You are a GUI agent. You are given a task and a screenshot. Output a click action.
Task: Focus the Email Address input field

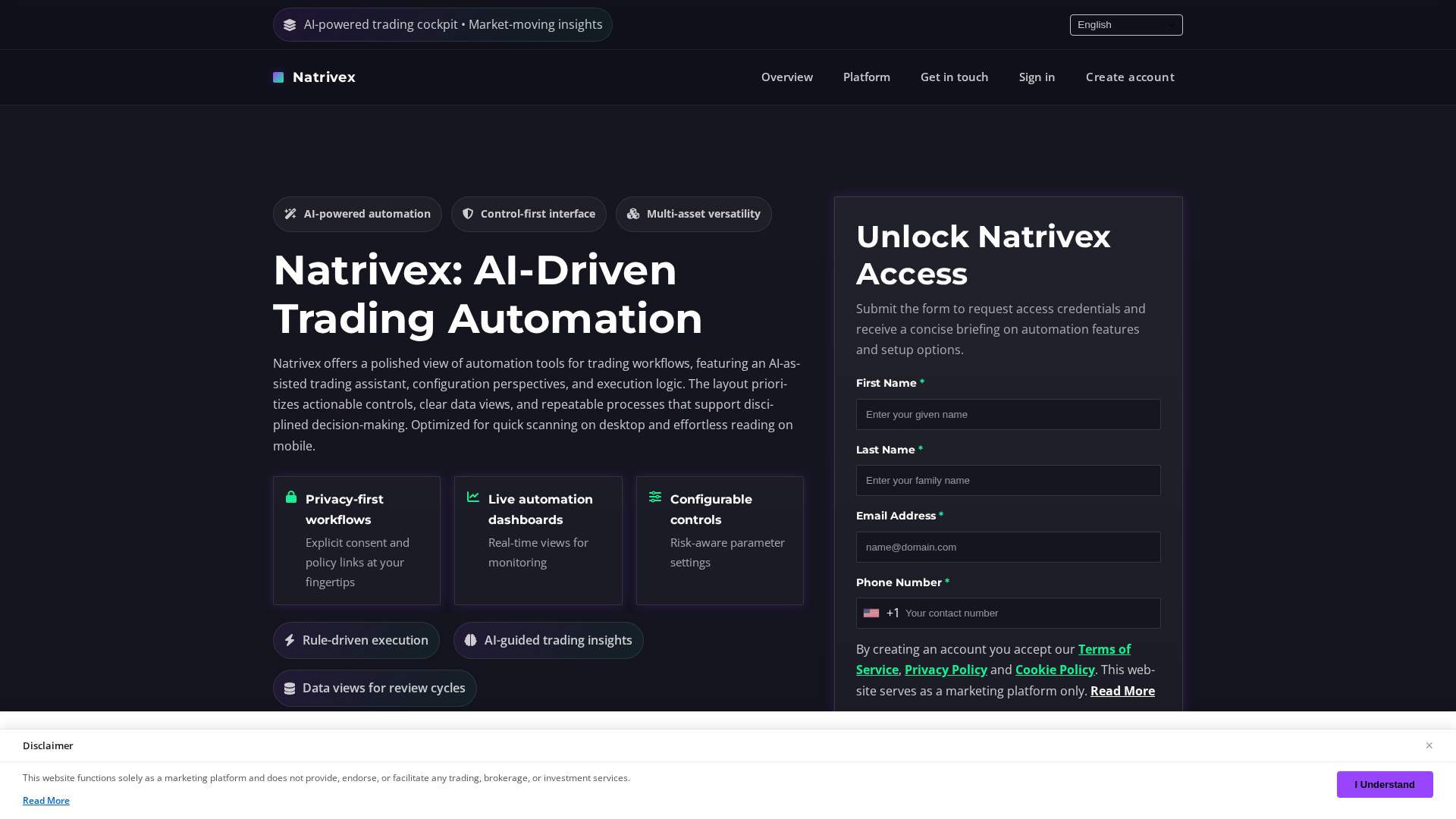[x=1008, y=547]
